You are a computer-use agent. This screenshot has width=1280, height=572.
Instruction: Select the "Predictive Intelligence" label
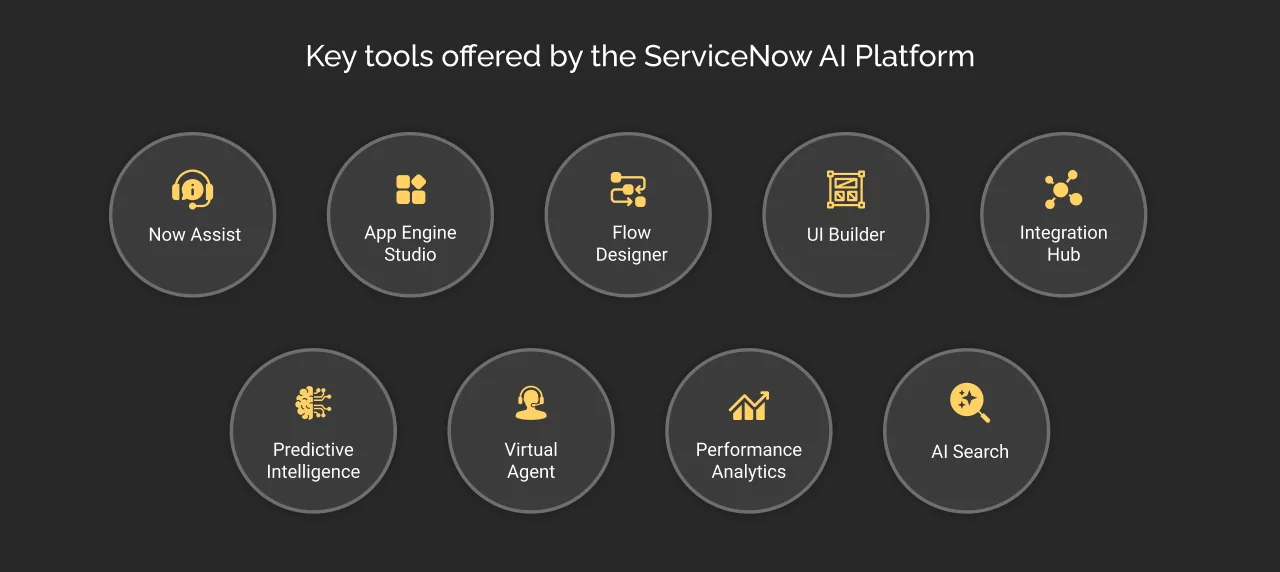pos(313,460)
